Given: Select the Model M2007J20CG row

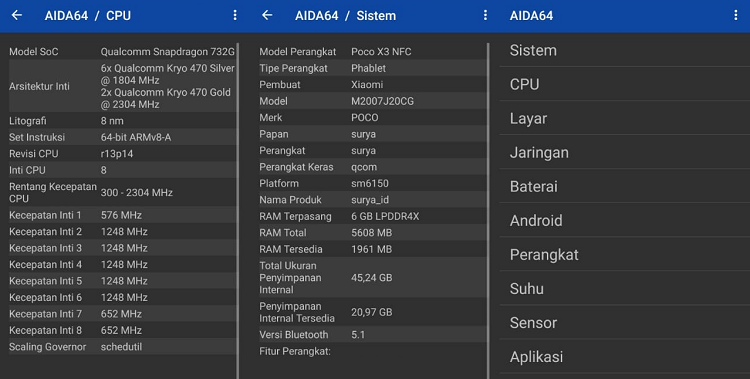Looking at the screenshot, I should tap(373, 101).
